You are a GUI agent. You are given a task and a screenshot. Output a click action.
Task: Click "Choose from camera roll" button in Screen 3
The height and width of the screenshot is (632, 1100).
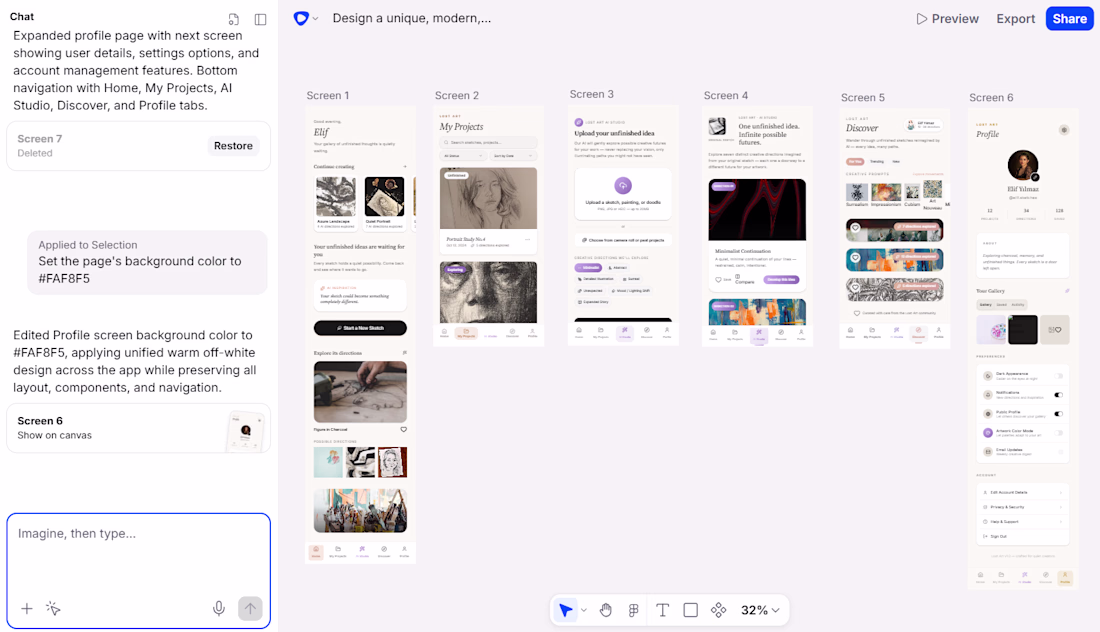[623, 240]
